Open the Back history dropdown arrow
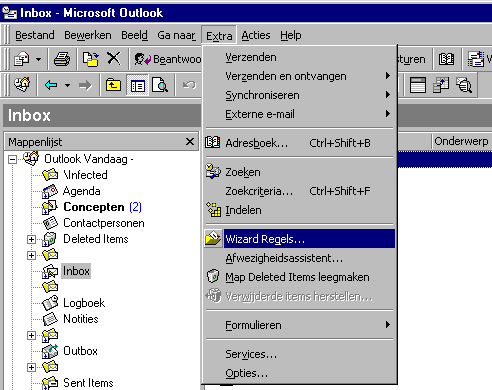The height and width of the screenshot is (390, 492). click(x=67, y=85)
